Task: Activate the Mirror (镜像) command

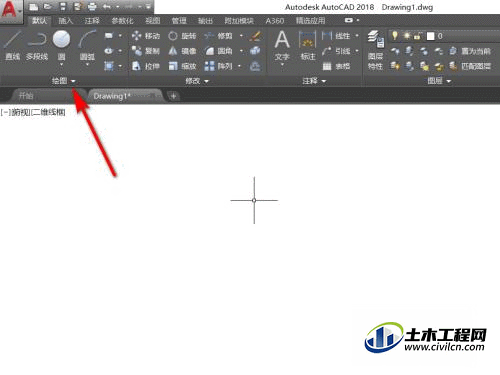Action: tap(182, 51)
